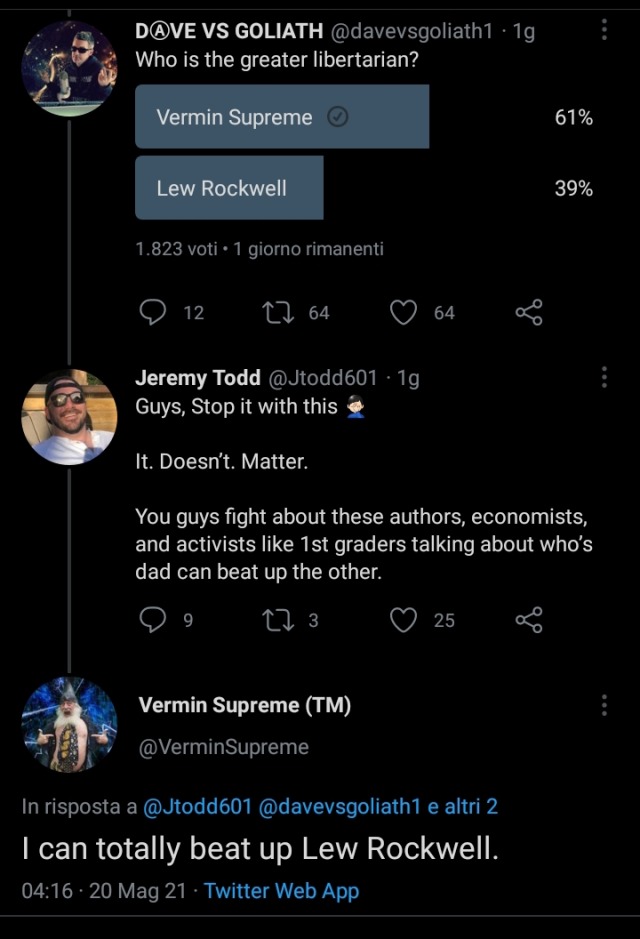The width and height of the screenshot is (640, 939).
Task: Like the D@VE VS GOLIATH poll tweet
Action: point(403,313)
